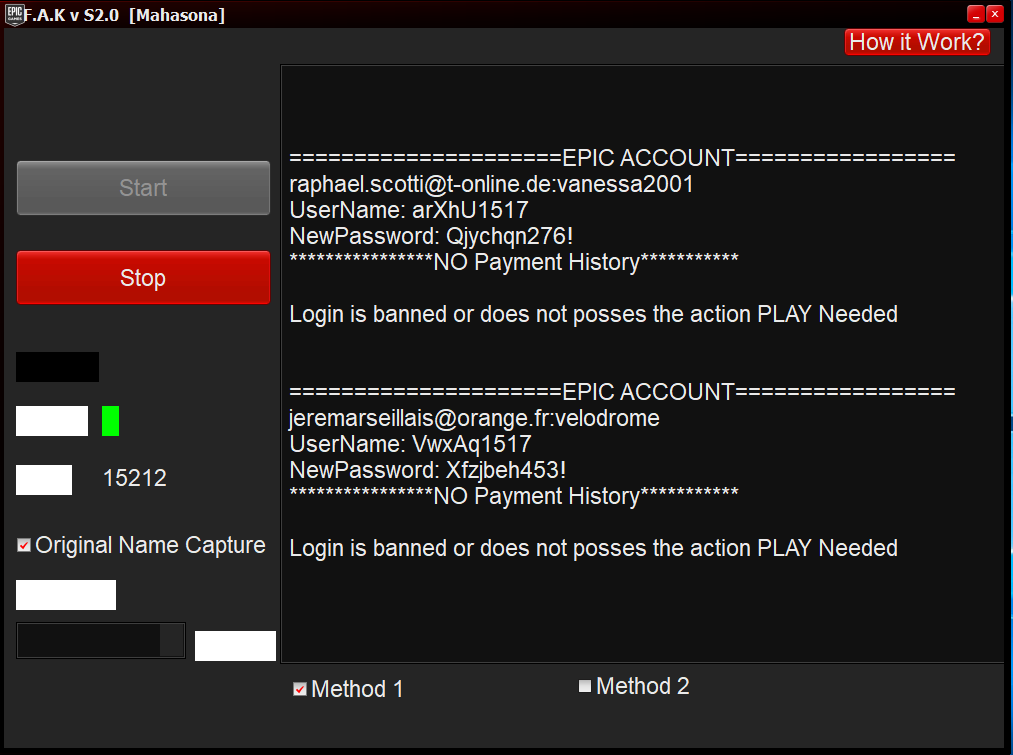Viewport: 1013px width, 755px height.
Task: Toggle the Method 1 checkbox
Action: click(x=300, y=689)
